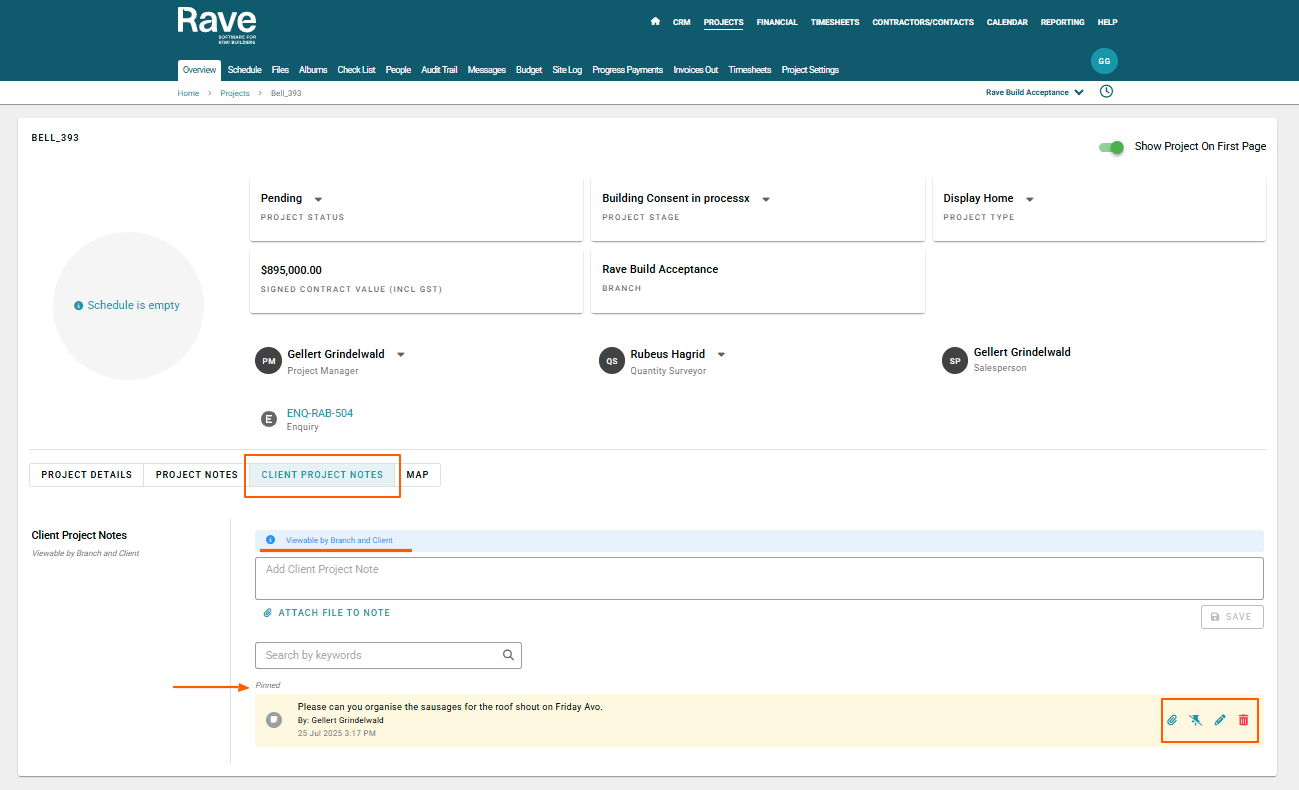1299x790 pixels.
Task: Open the Check List tab
Action: click(x=356, y=70)
